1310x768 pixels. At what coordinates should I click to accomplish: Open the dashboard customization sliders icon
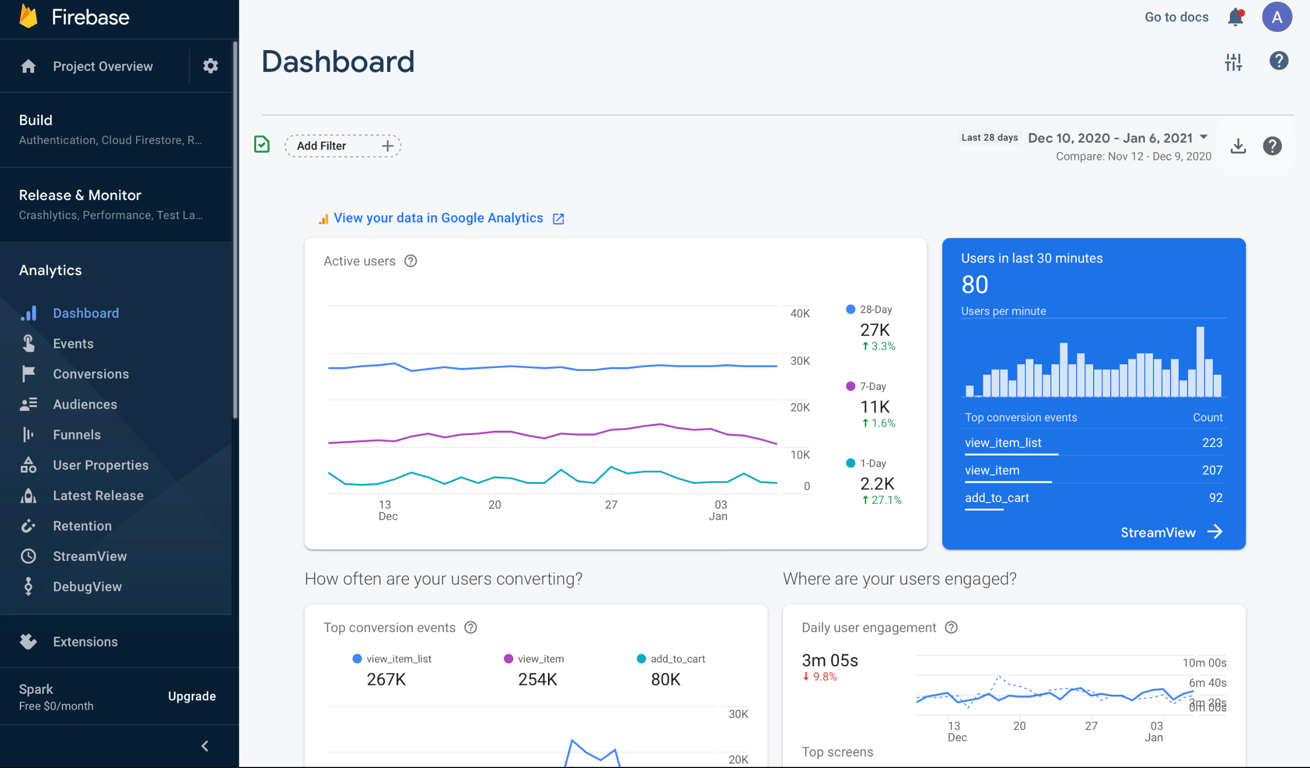click(1233, 61)
